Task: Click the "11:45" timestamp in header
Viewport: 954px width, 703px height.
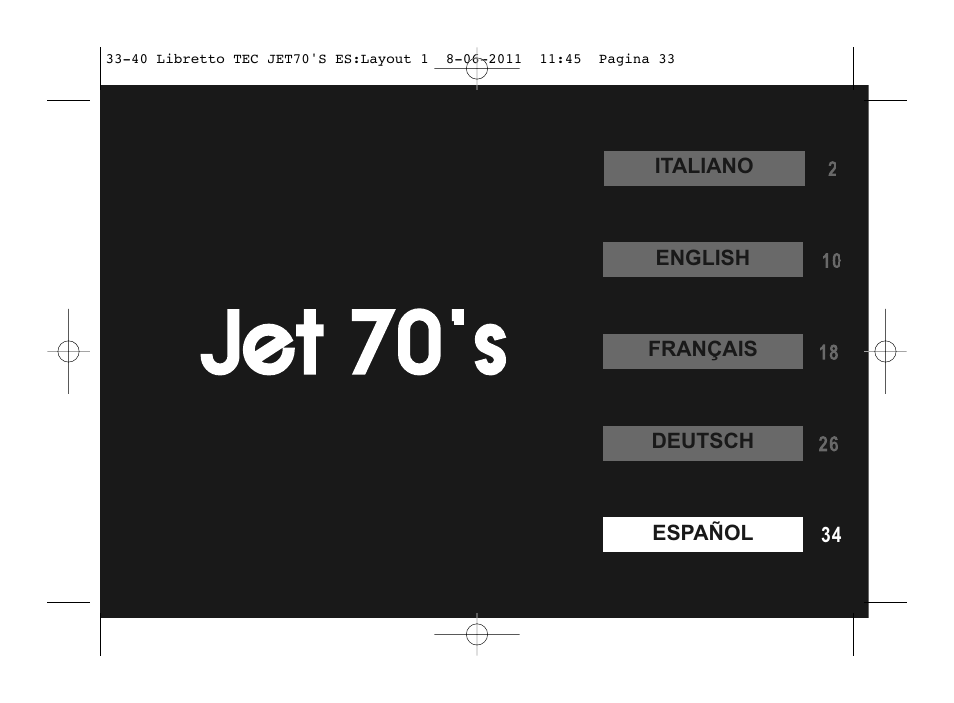Action: [560, 59]
